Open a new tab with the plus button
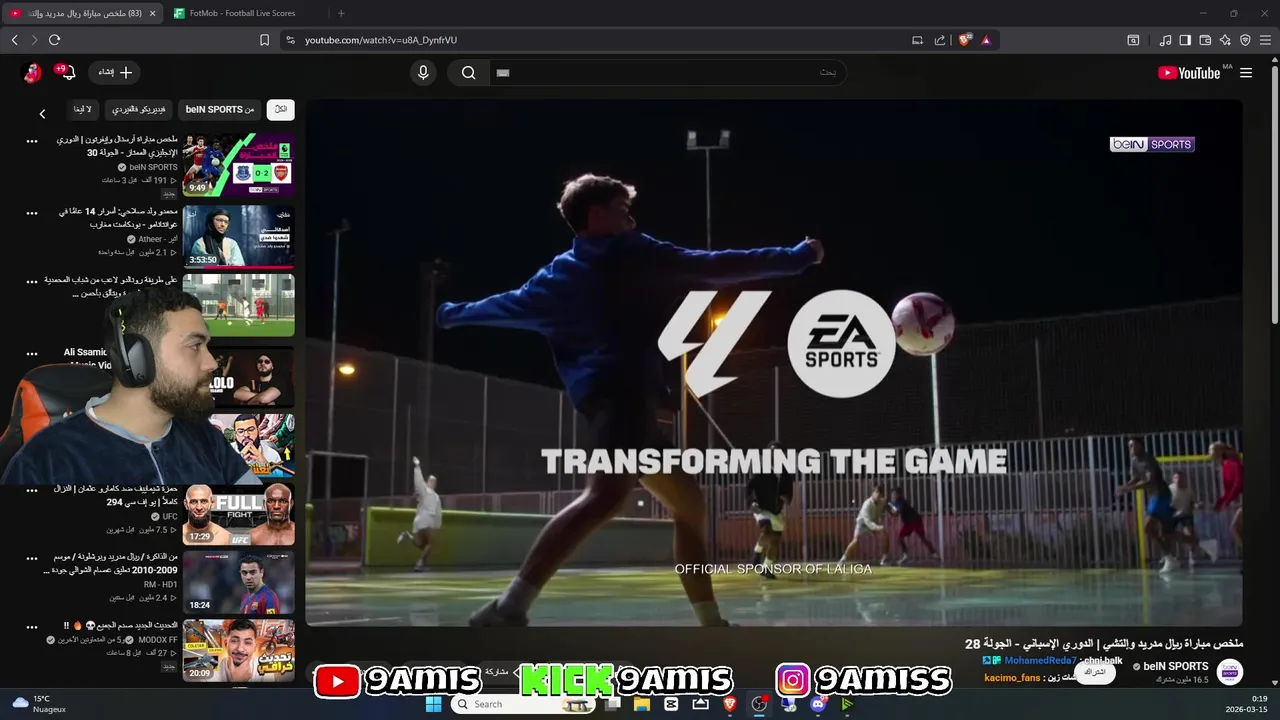 [341, 13]
